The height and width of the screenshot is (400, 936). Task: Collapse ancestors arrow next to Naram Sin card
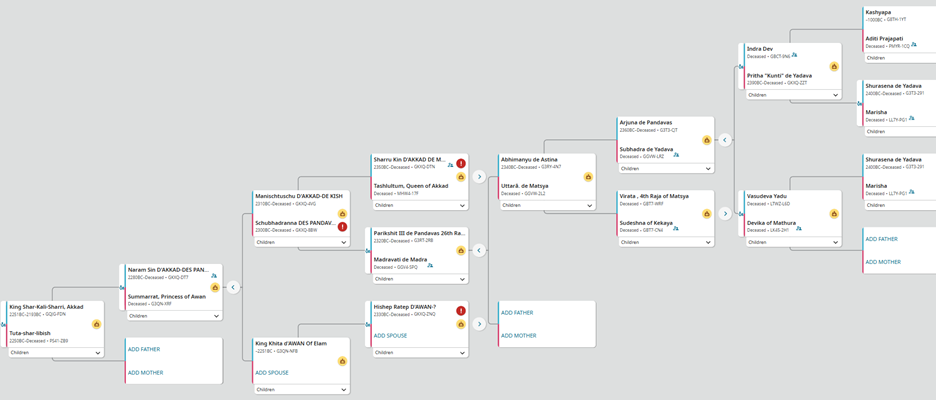click(233, 287)
